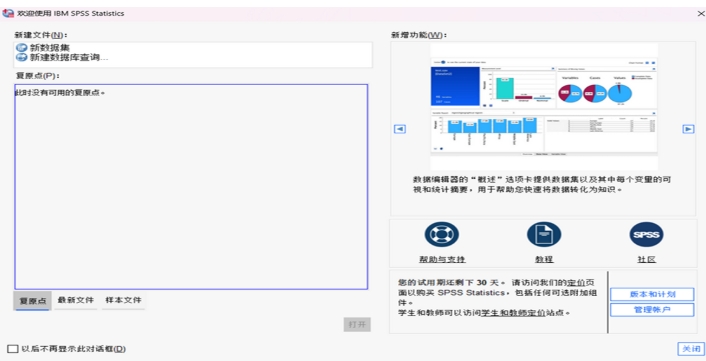Switch to the 复原点 tab
The width and height of the screenshot is (706, 361).
tap(32, 301)
